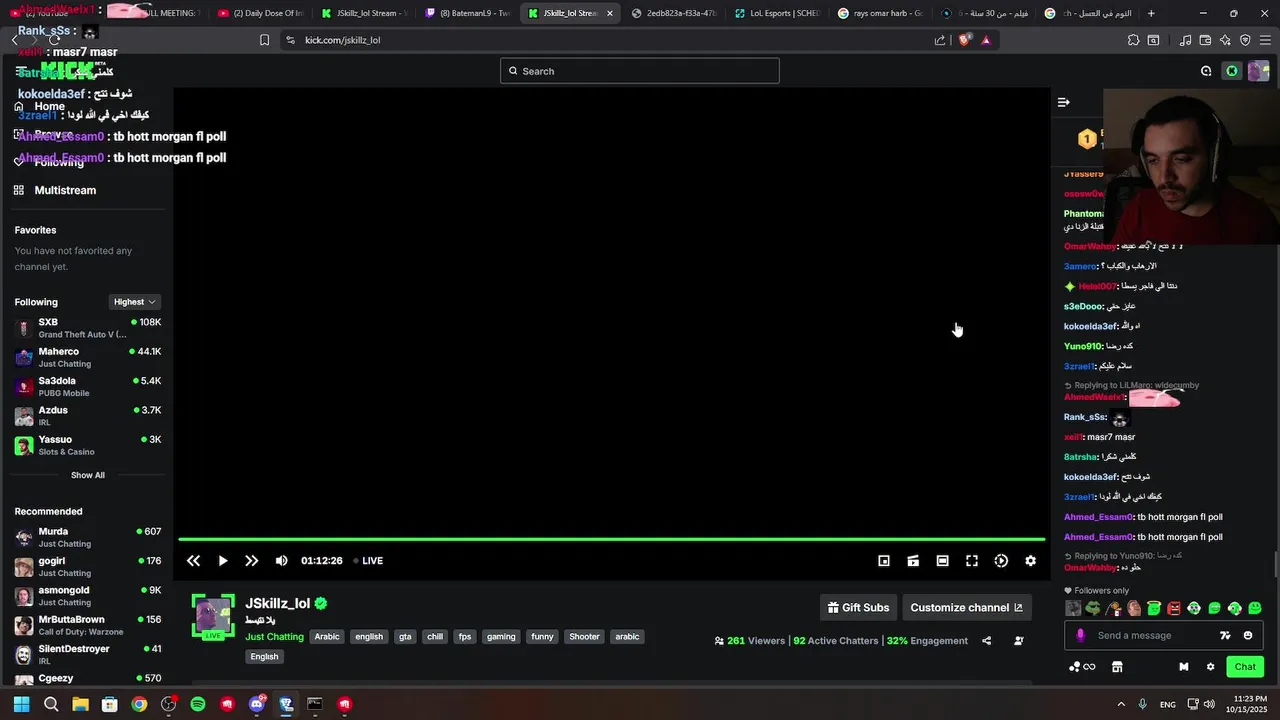Open a new browser tab
This screenshot has width=1280, height=720.
pyautogui.click(x=1151, y=13)
